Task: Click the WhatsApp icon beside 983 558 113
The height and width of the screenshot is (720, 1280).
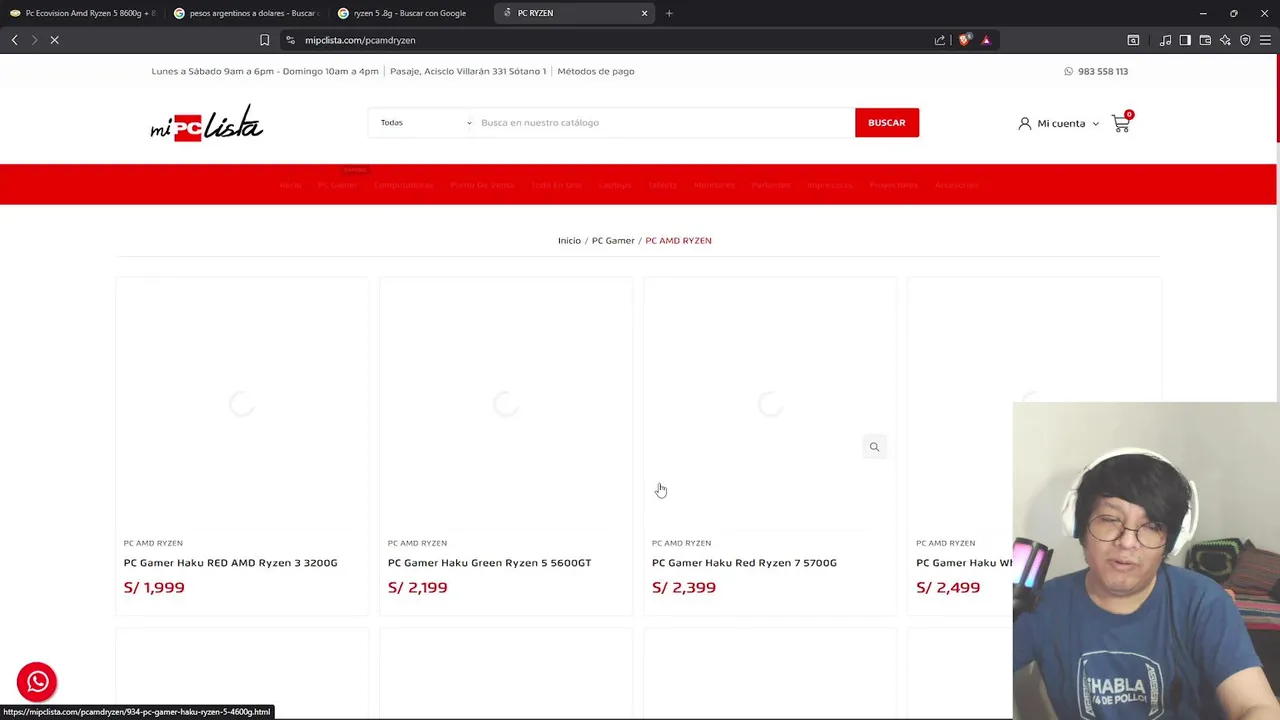Action: coord(1068,71)
